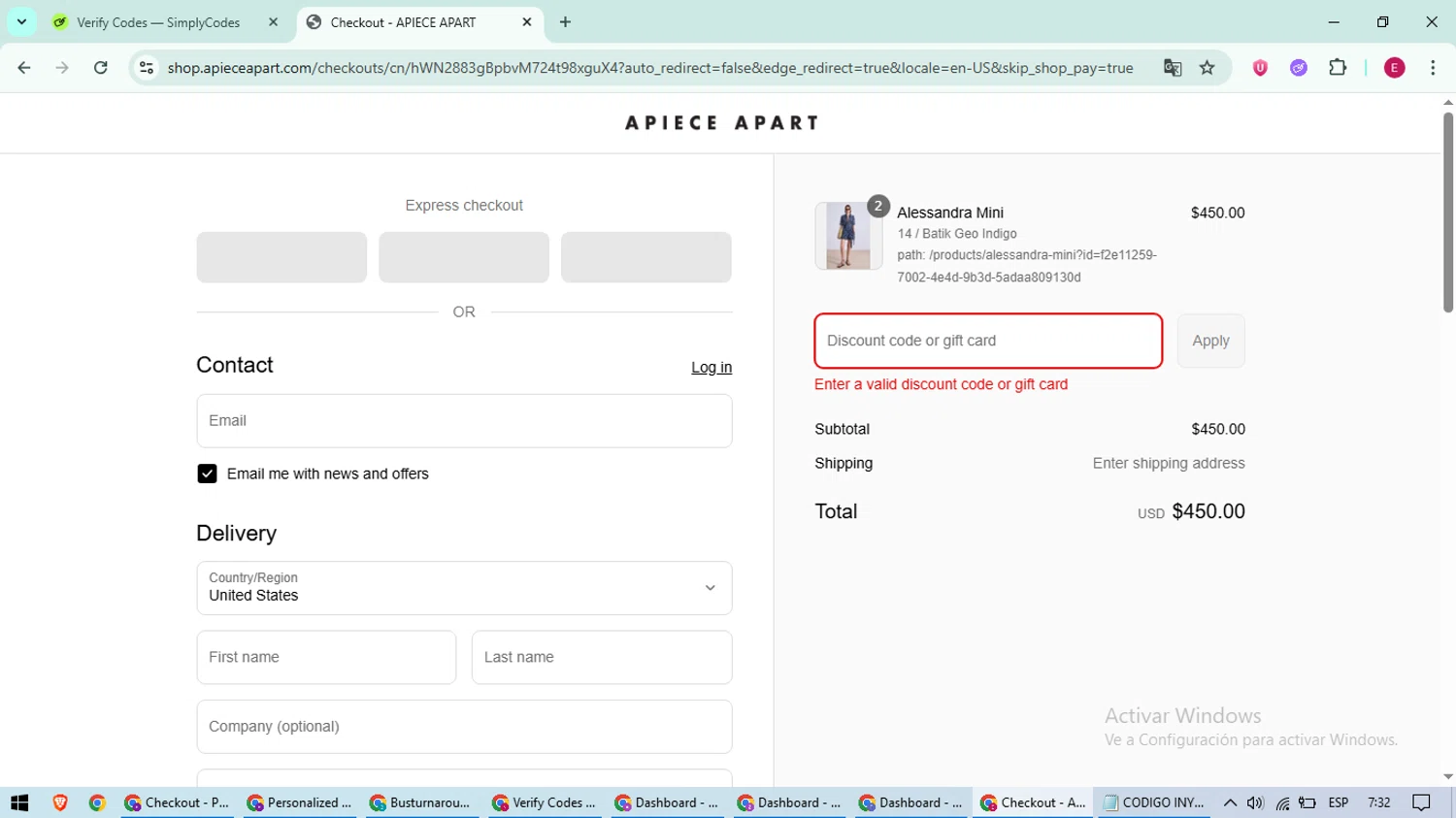Click the Alessandra Mini product thumbnail
1456x818 pixels.
click(848, 236)
